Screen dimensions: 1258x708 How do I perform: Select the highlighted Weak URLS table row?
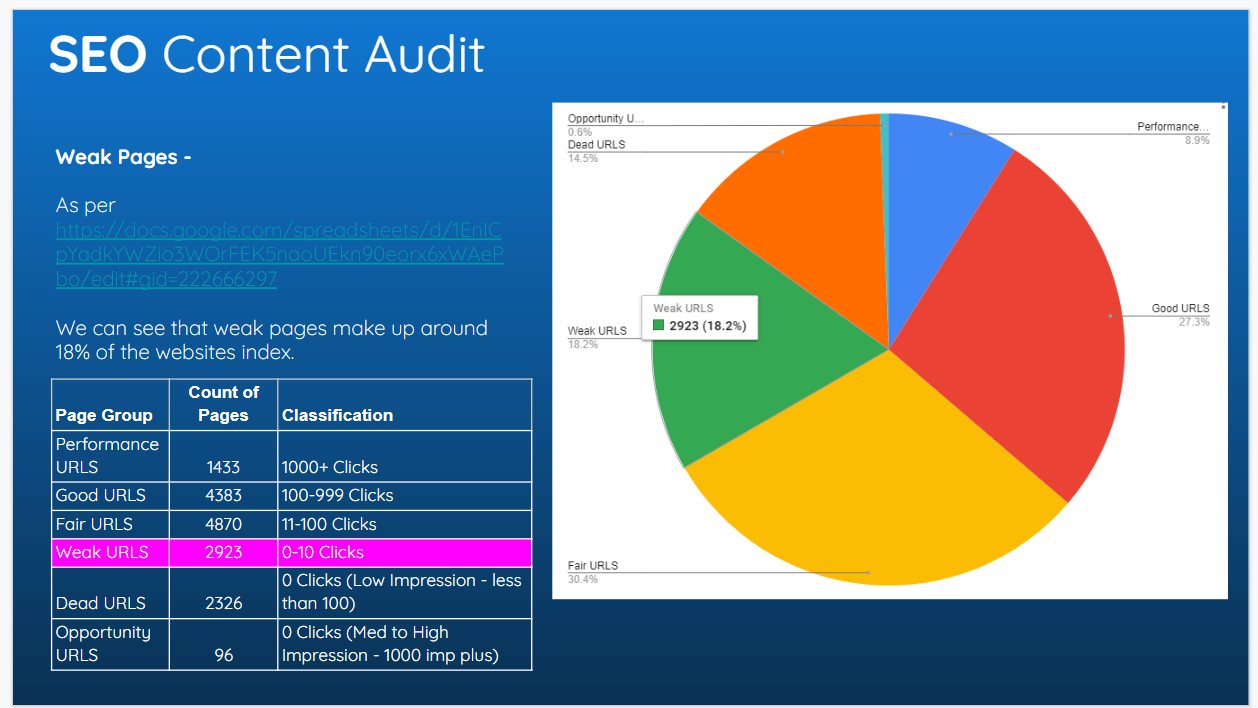pos(291,552)
